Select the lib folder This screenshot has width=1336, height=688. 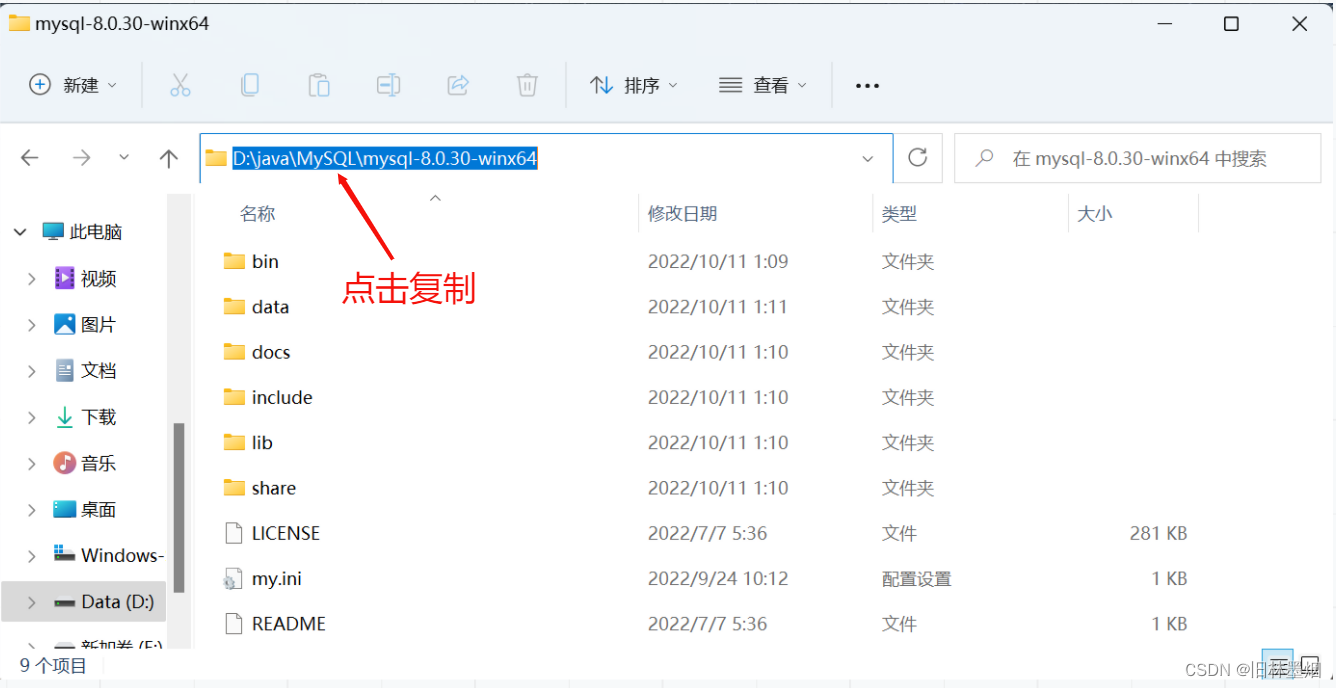point(262,442)
